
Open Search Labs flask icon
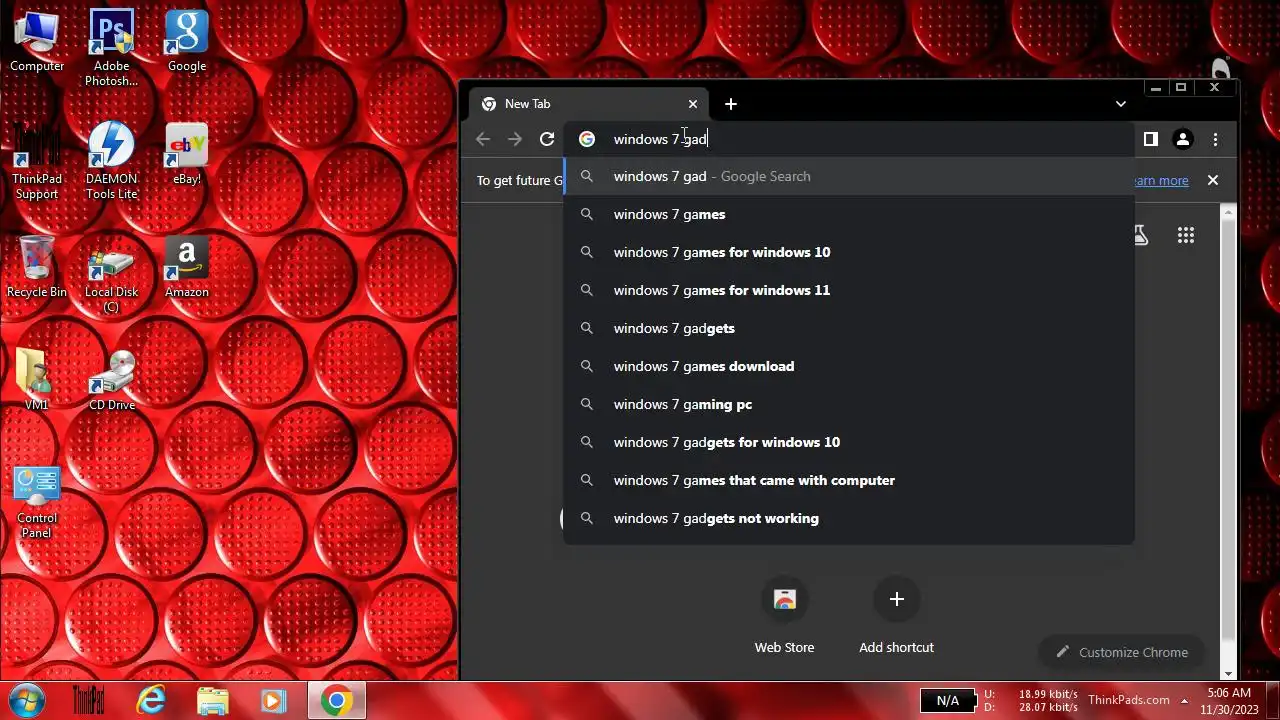(1140, 235)
